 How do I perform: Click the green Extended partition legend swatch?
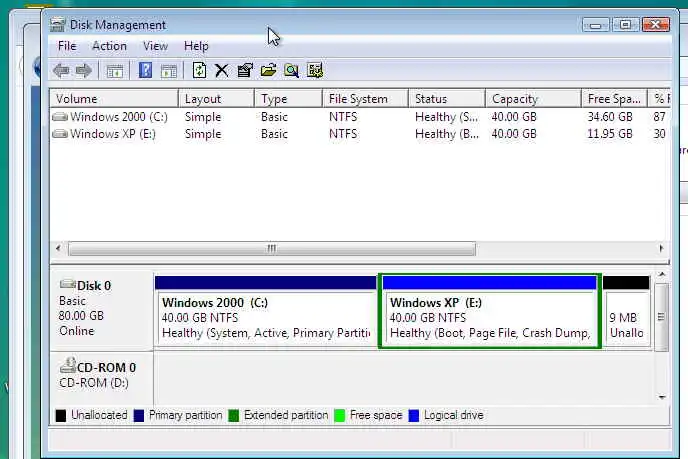(234, 416)
